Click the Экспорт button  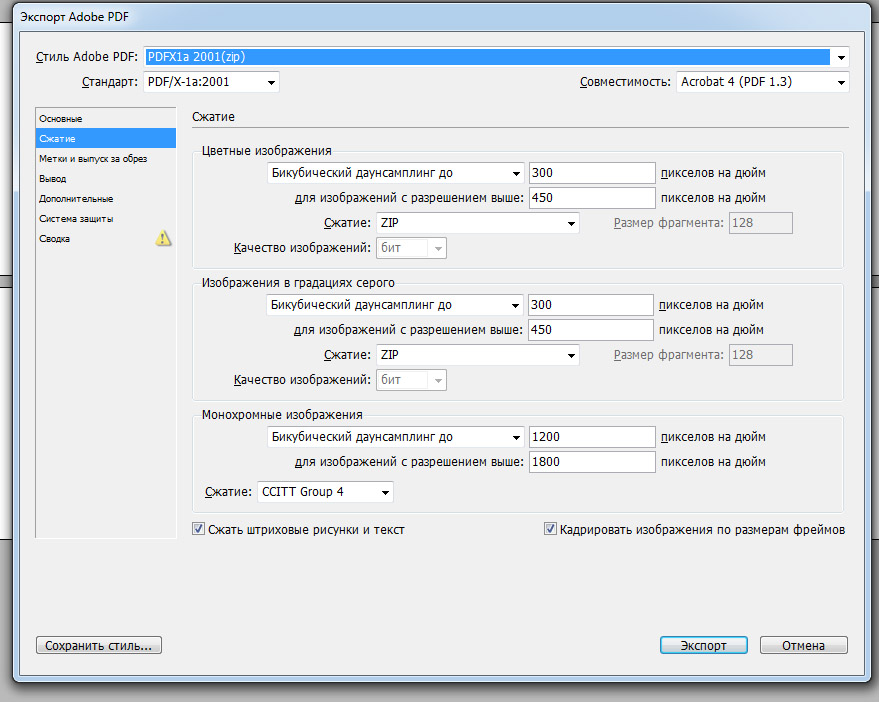(704, 645)
